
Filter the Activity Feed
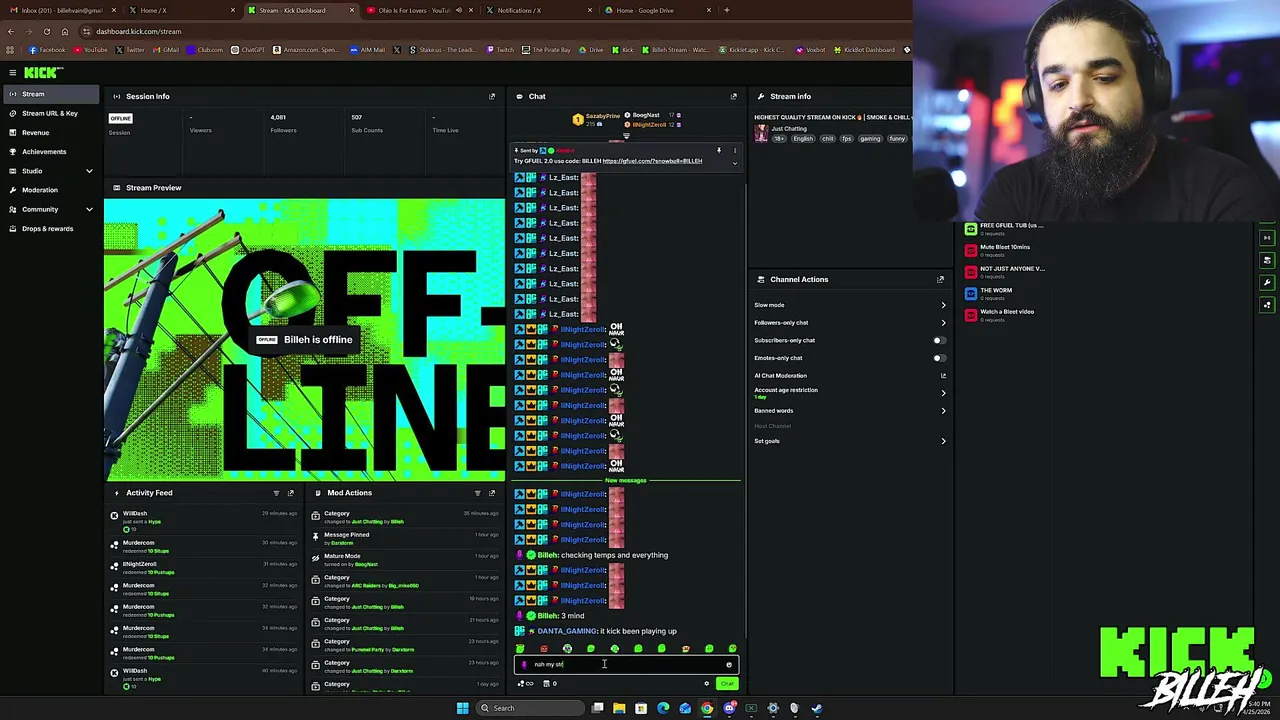(x=276, y=492)
